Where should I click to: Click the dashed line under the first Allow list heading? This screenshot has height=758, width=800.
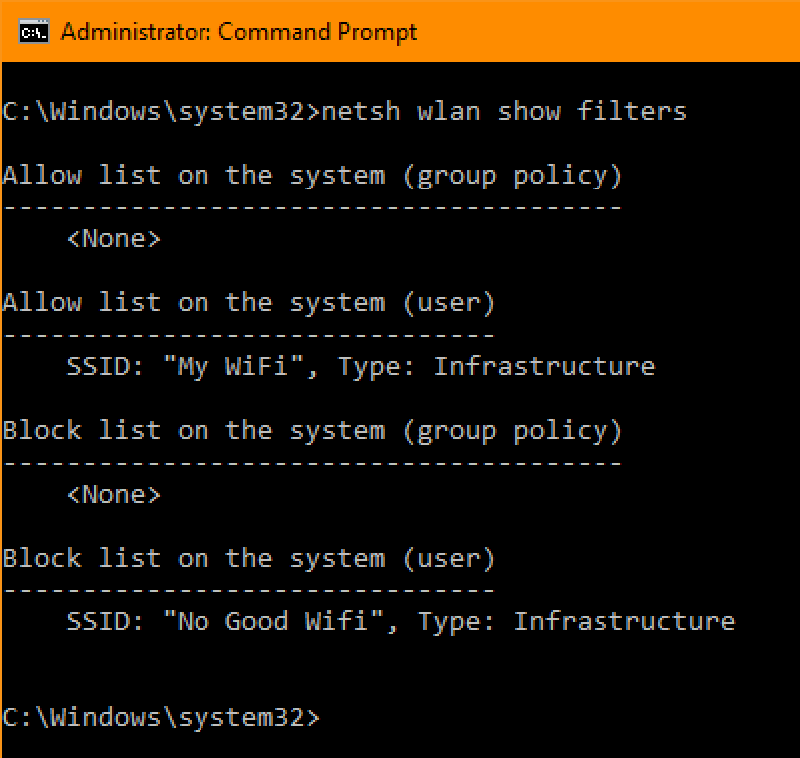pyautogui.click(x=312, y=208)
